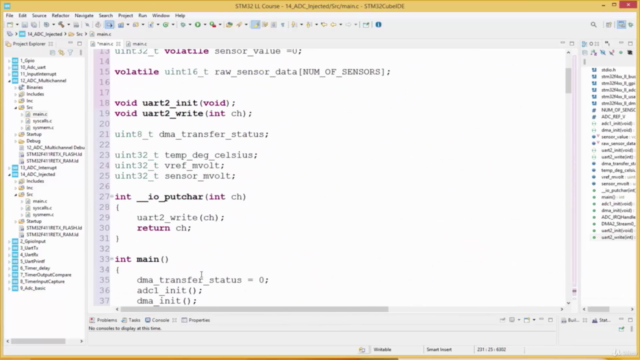
Task: Collapse the 14_ADC_Injected project
Action: pos(9,174)
